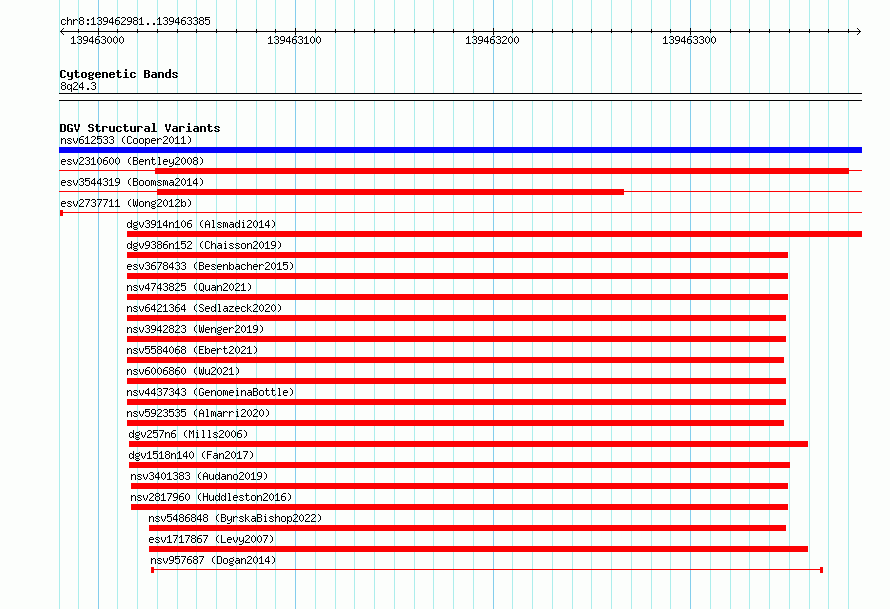Open nsv5486848 (ByrskaBishop2022) label
The image size is (890, 609).
coord(235,518)
